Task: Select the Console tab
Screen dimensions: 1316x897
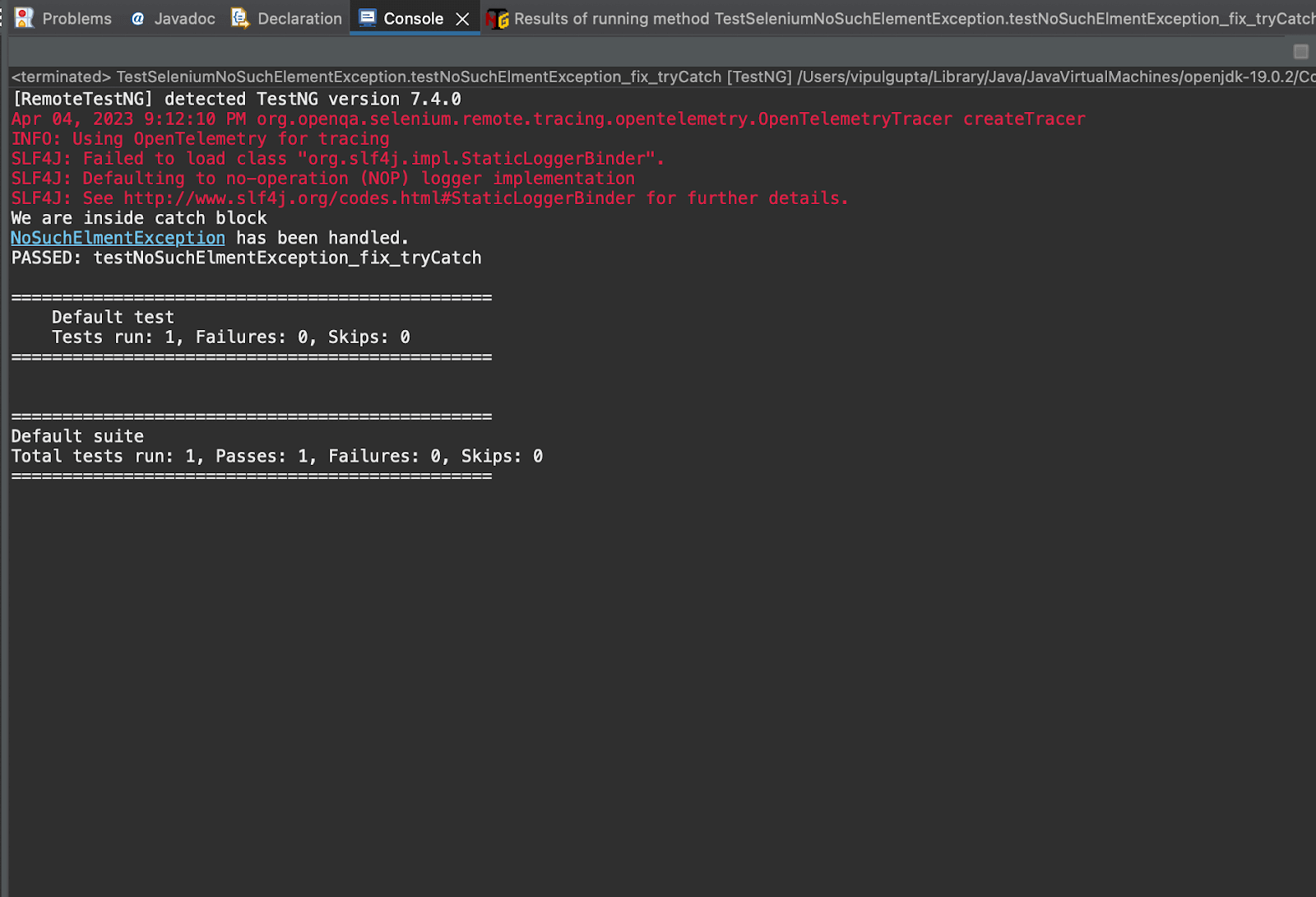Action: tap(411, 17)
